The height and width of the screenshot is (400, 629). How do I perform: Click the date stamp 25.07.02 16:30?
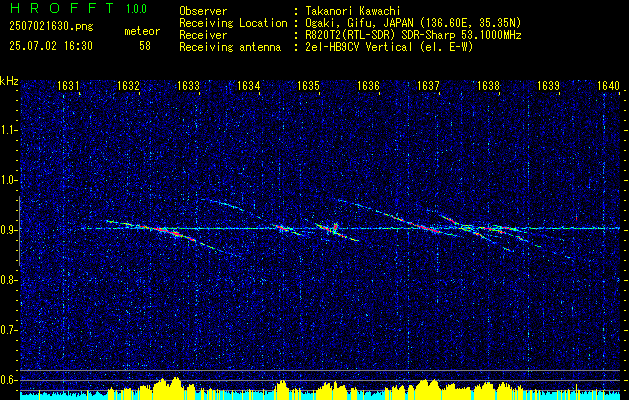51,46
